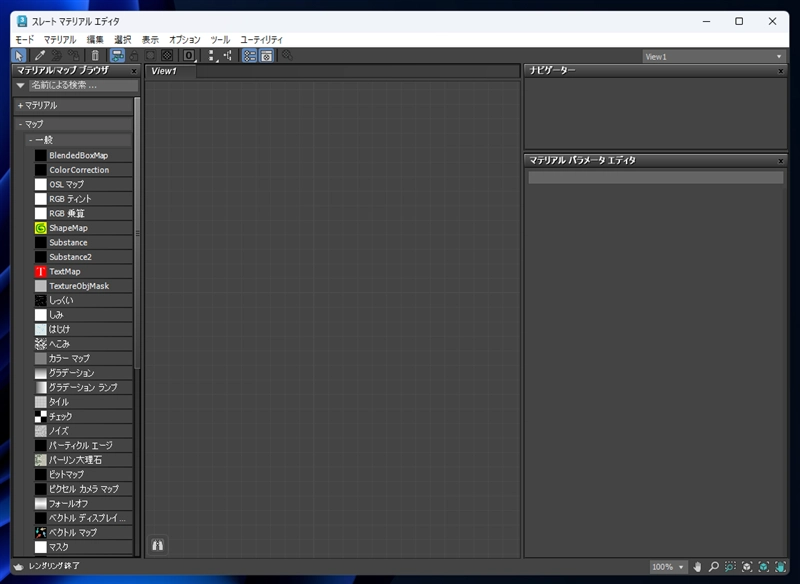Select the ColorCorrection map entry
The height and width of the screenshot is (584, 800).
(83, 170)
